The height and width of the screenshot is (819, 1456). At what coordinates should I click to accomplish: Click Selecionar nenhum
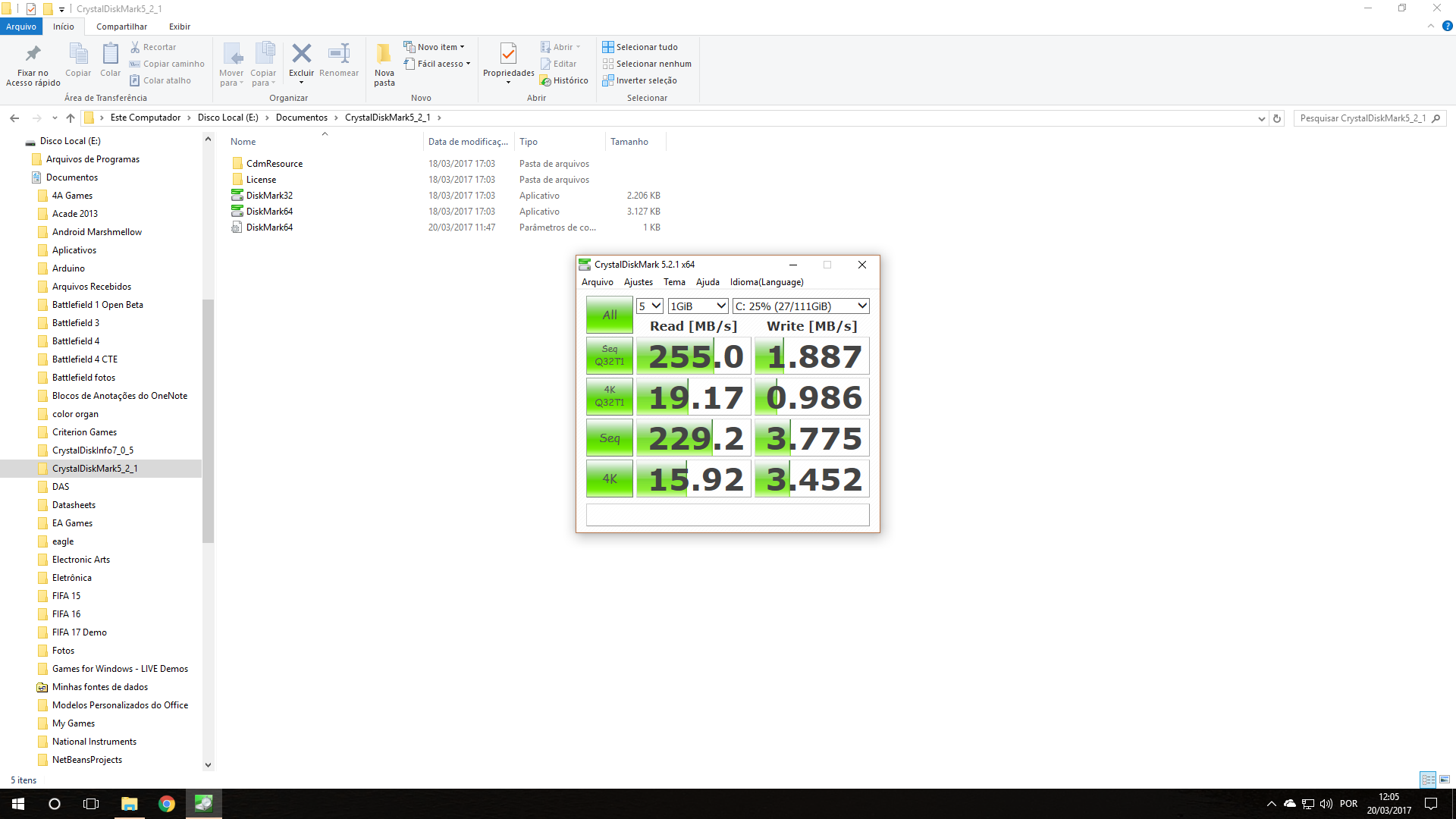647,64
